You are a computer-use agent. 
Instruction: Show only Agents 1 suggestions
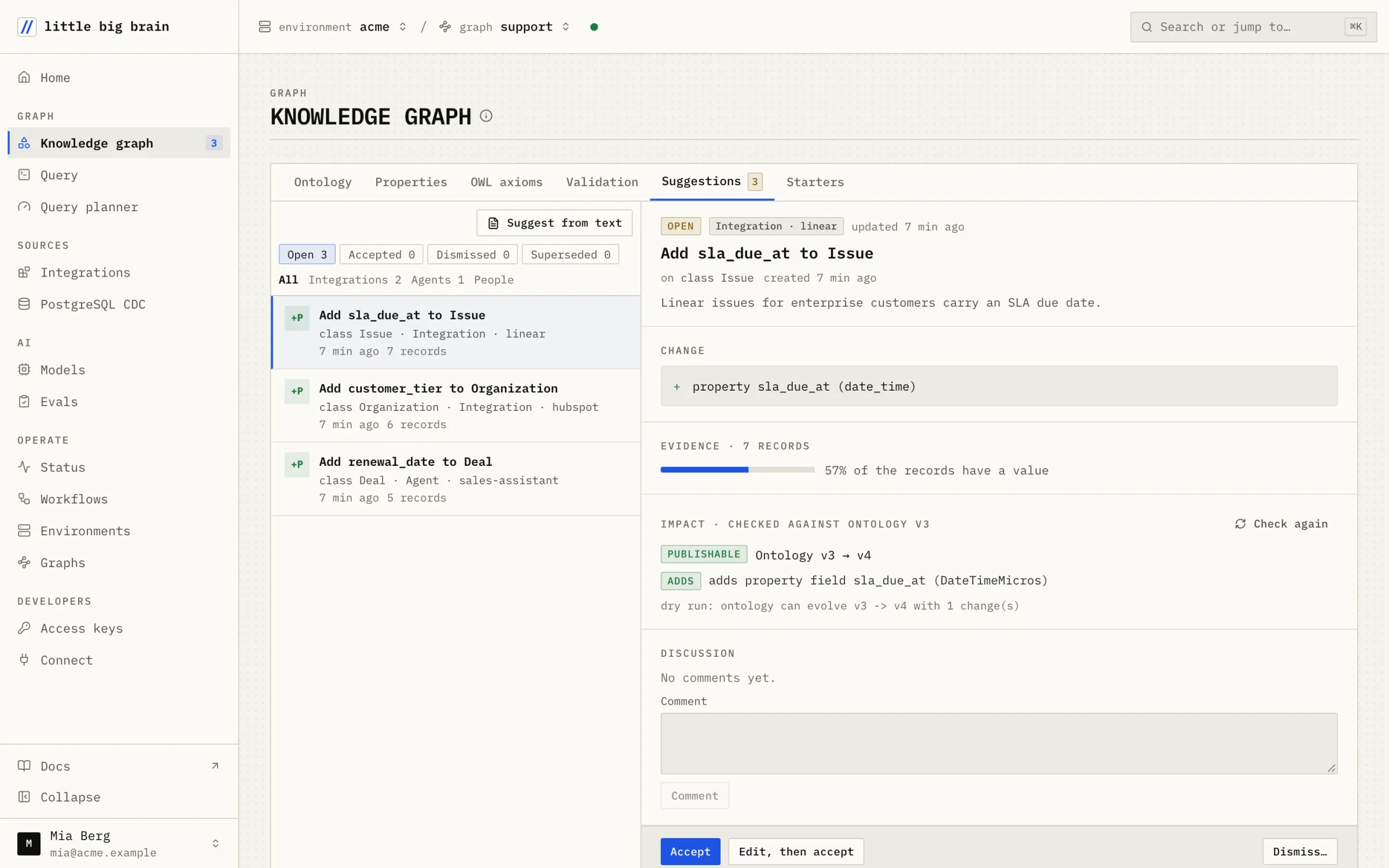pos(438,279)
